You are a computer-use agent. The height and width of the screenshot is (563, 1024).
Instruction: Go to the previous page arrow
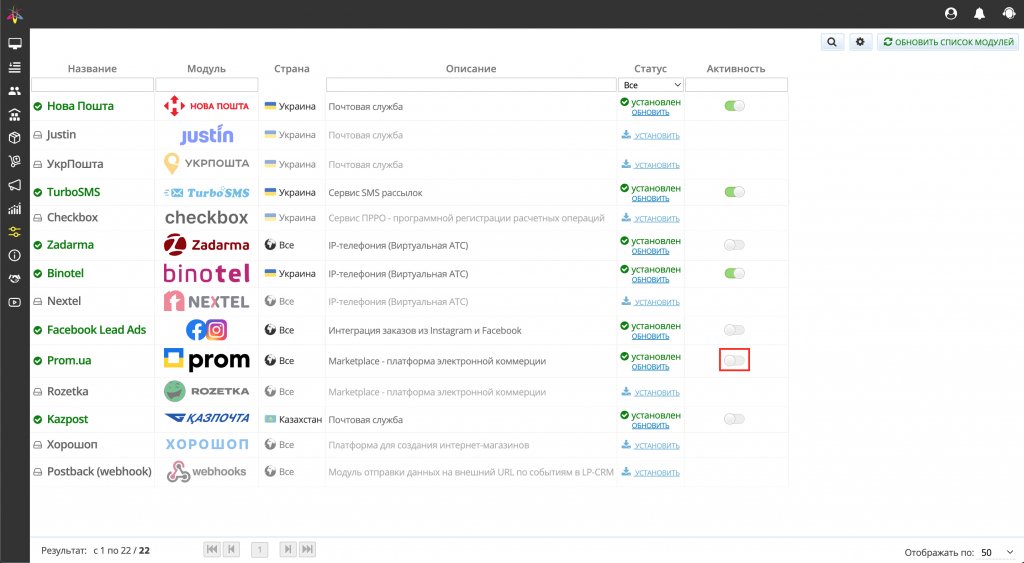tap(231, 549)
